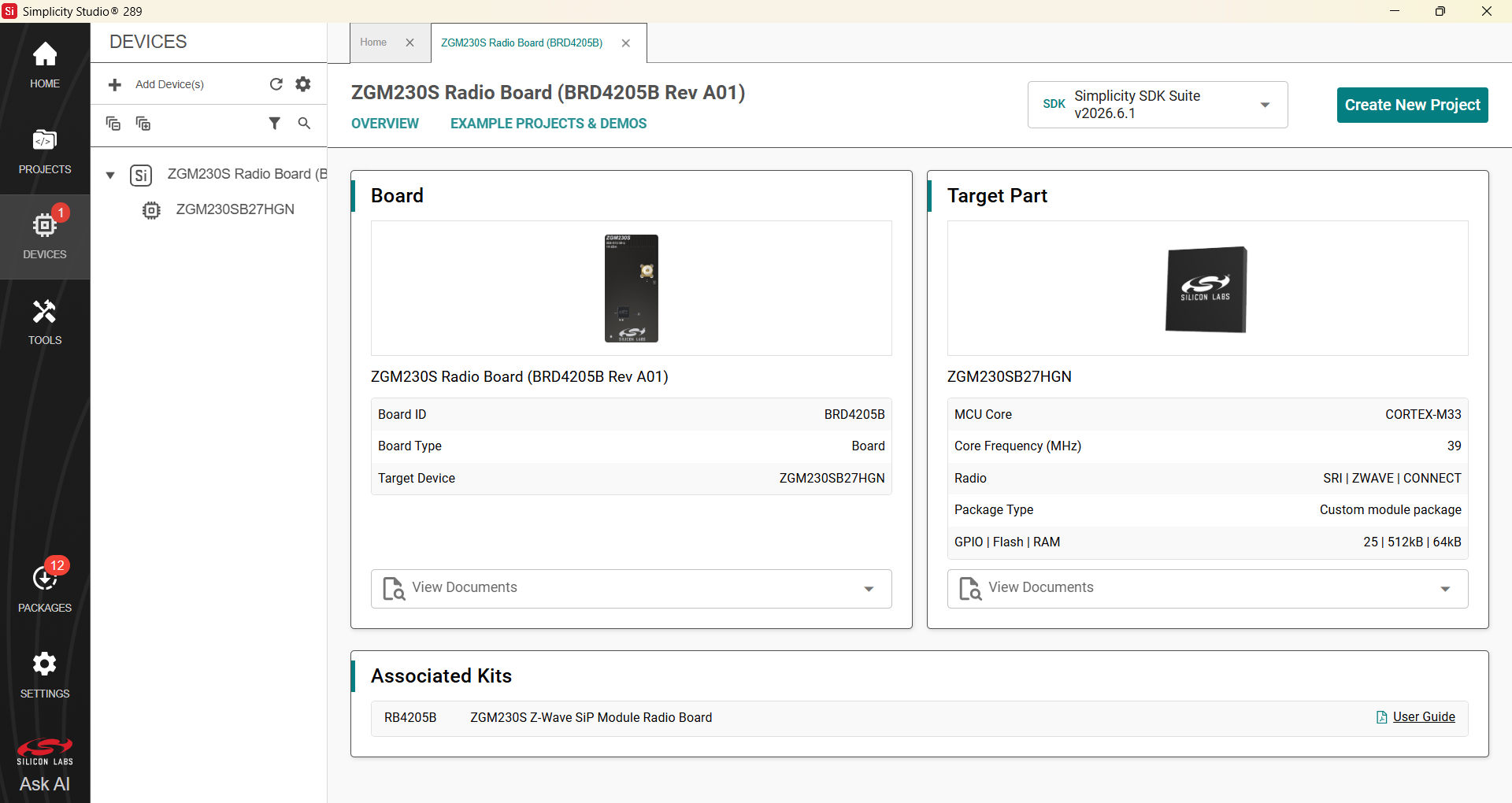Click Target Device value ZGM230SB27HGN
Screen dimensions: 1512x803
[832, 478]
